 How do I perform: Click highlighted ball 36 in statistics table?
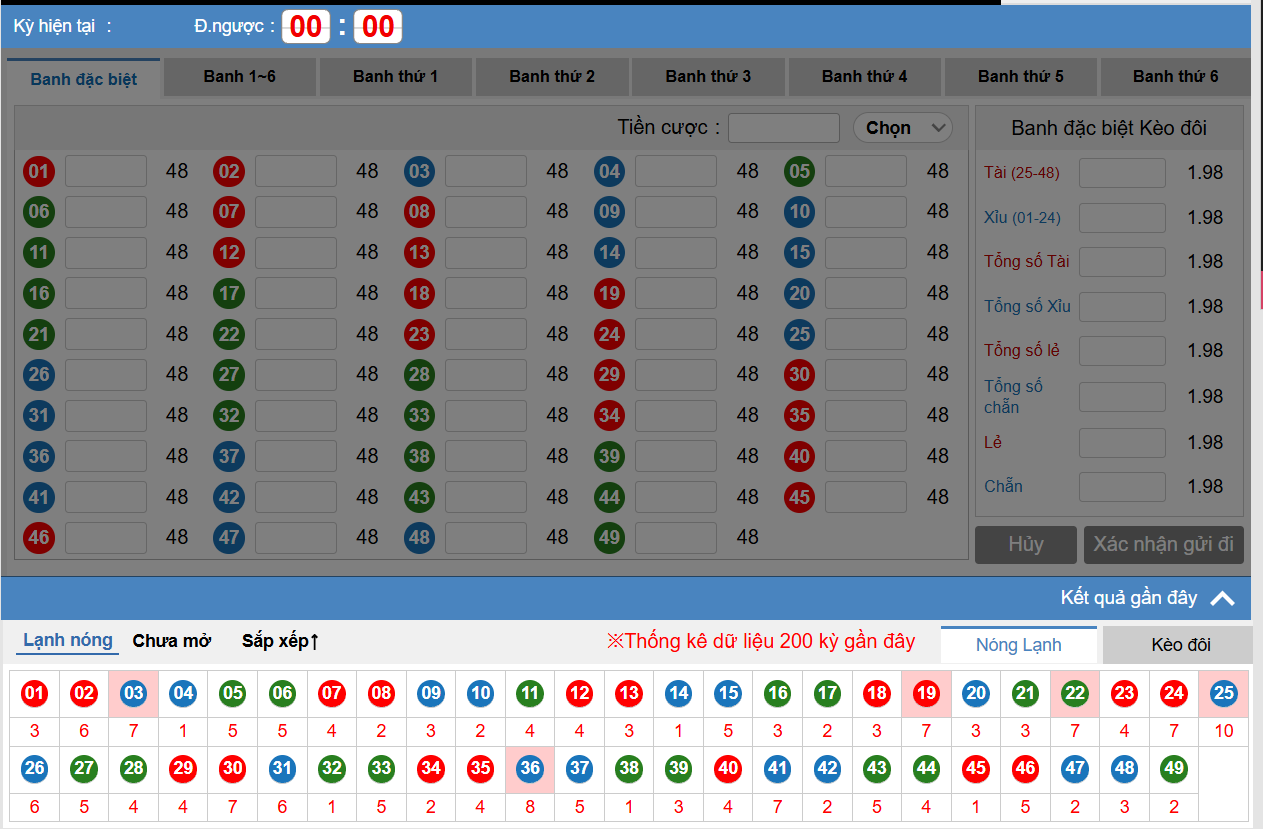(530, 768)
